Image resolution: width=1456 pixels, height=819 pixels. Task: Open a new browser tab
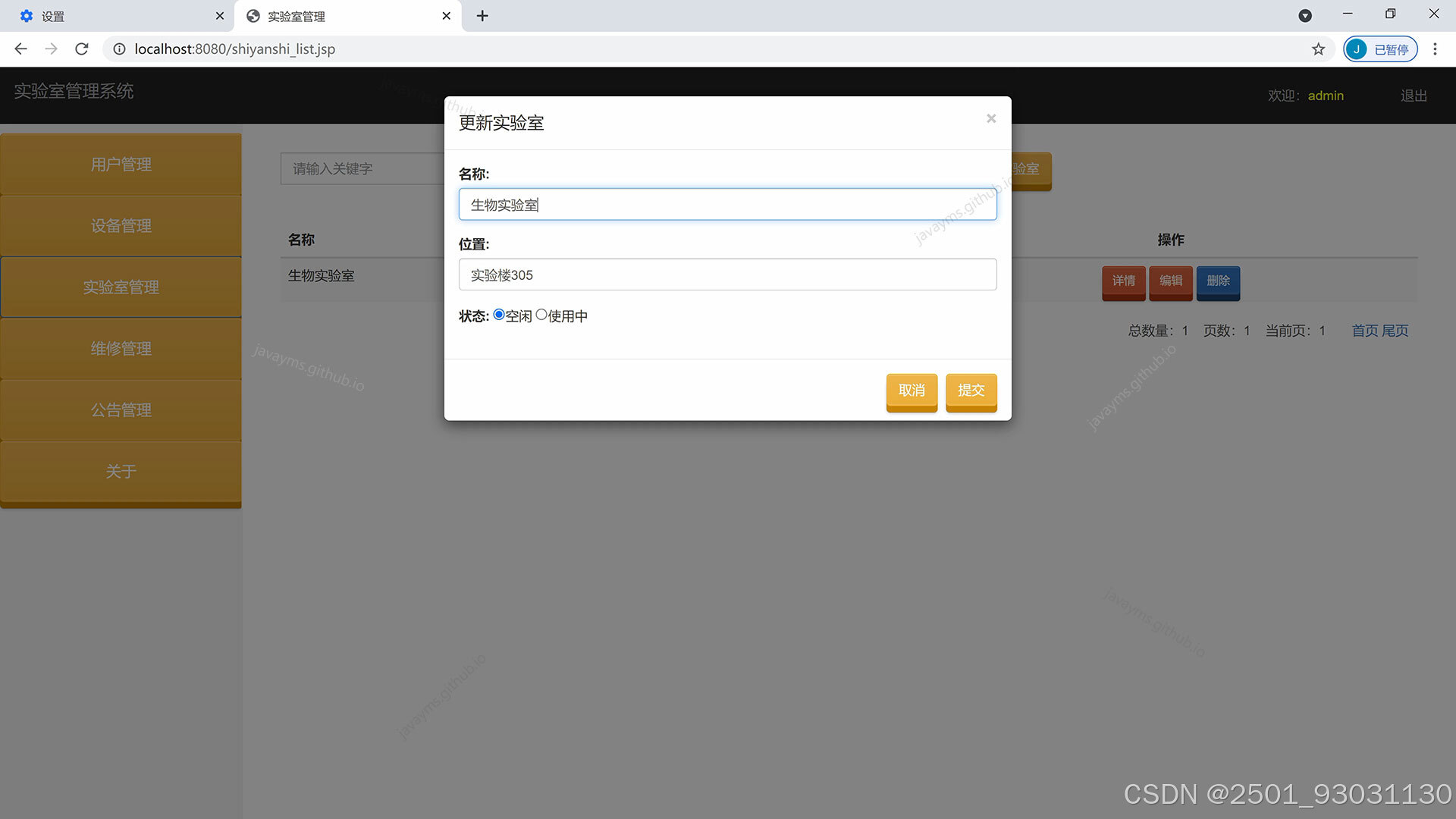click(482, 16)
